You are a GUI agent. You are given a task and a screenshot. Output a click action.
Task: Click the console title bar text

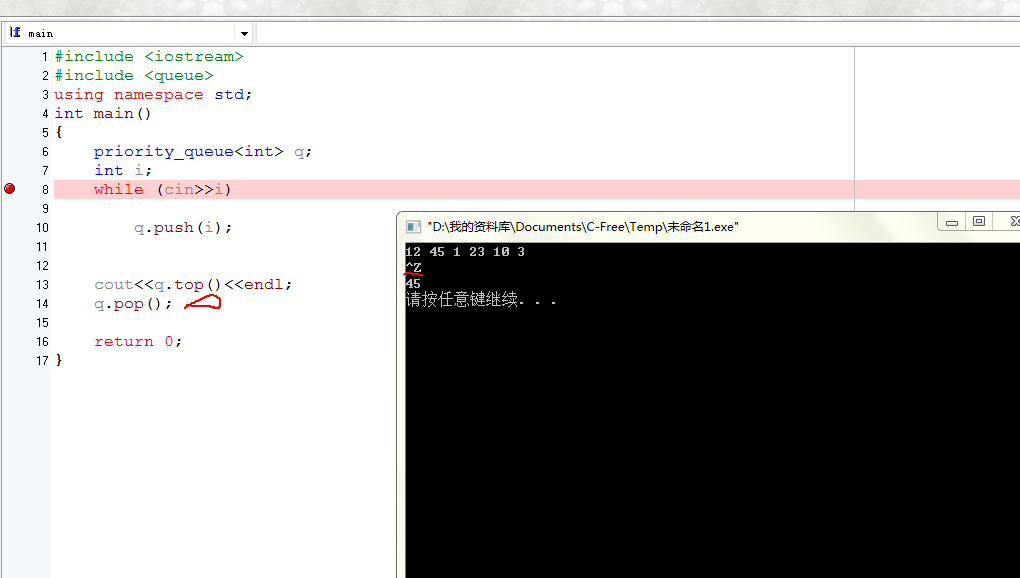tap(583, 226)
